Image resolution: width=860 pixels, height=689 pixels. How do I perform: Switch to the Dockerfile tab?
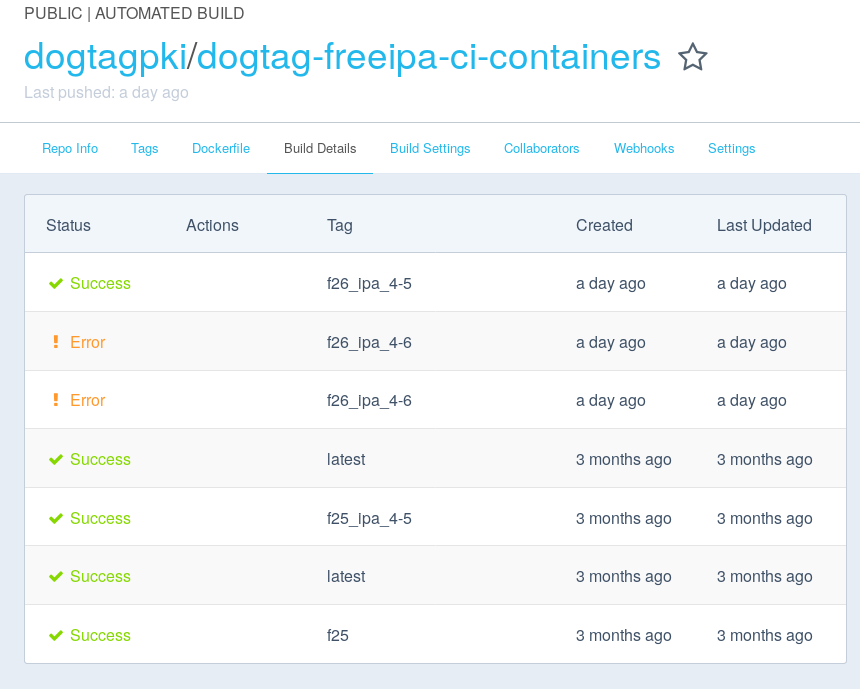click(220, 148)
